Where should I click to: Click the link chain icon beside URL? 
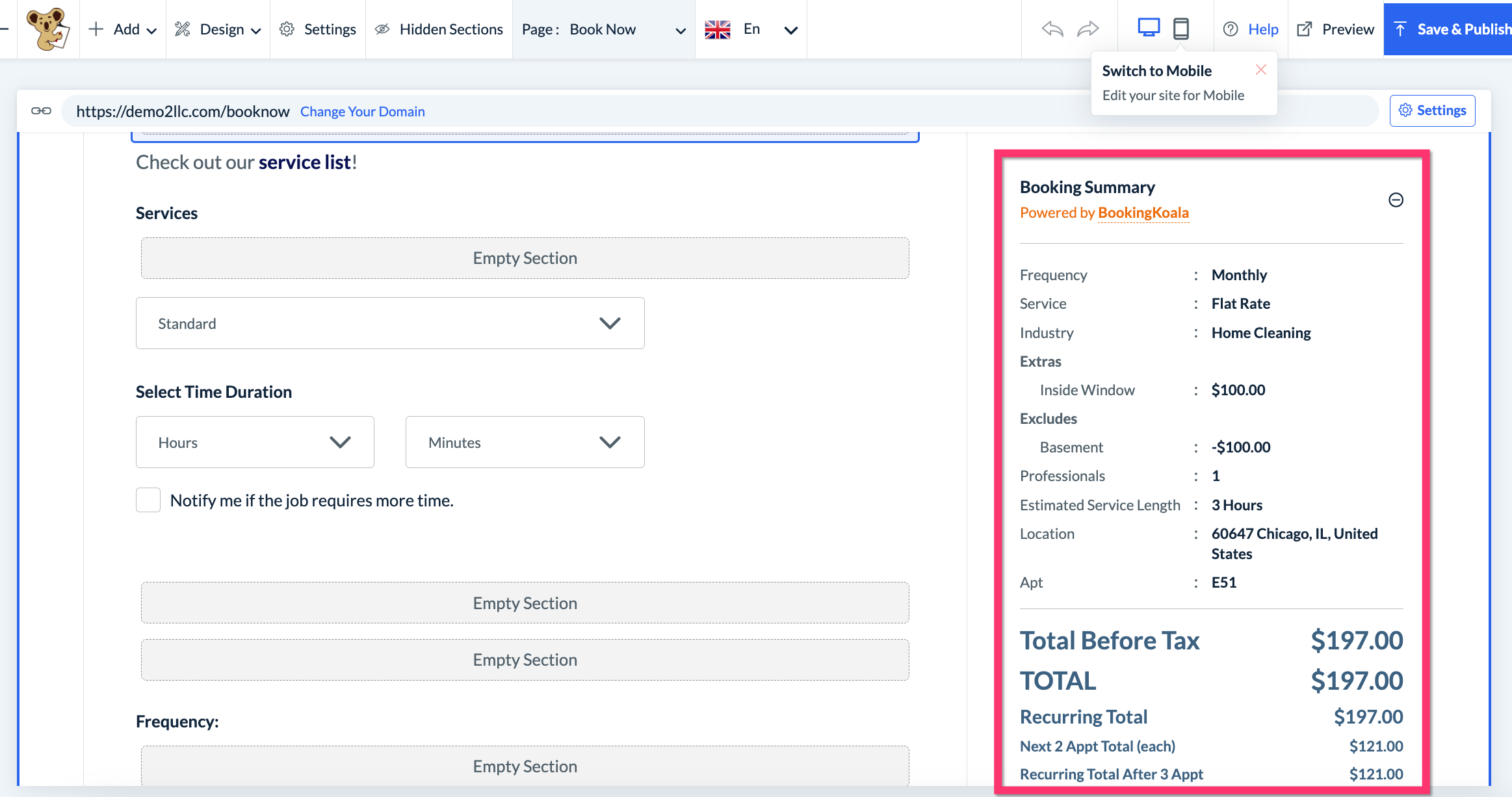[41, 111]
